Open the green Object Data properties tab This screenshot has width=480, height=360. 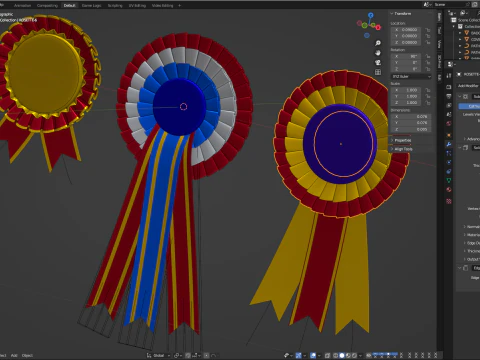click(x=449, y=180)
